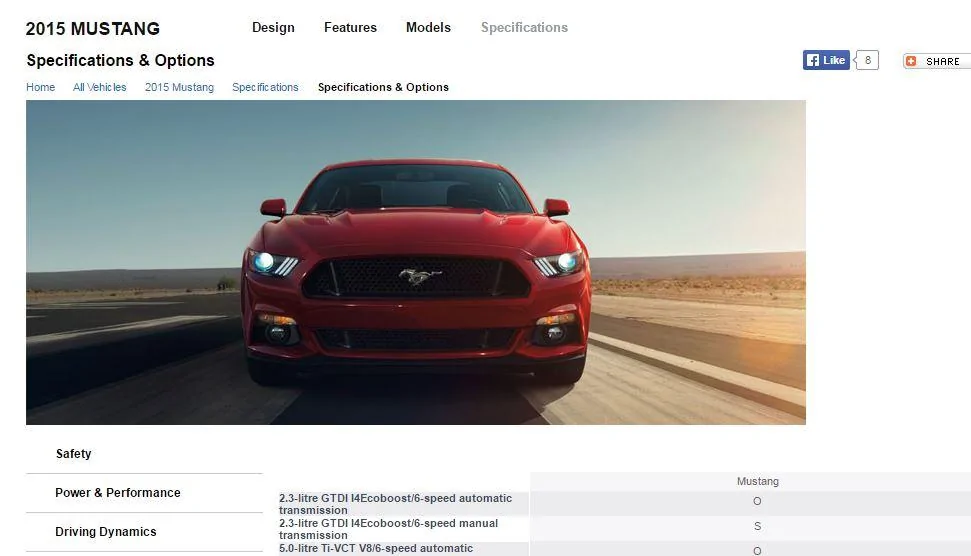Screen dimensions: 971x556
Task: Click the Specifications & Options page heading
Action: pos(120,61)
